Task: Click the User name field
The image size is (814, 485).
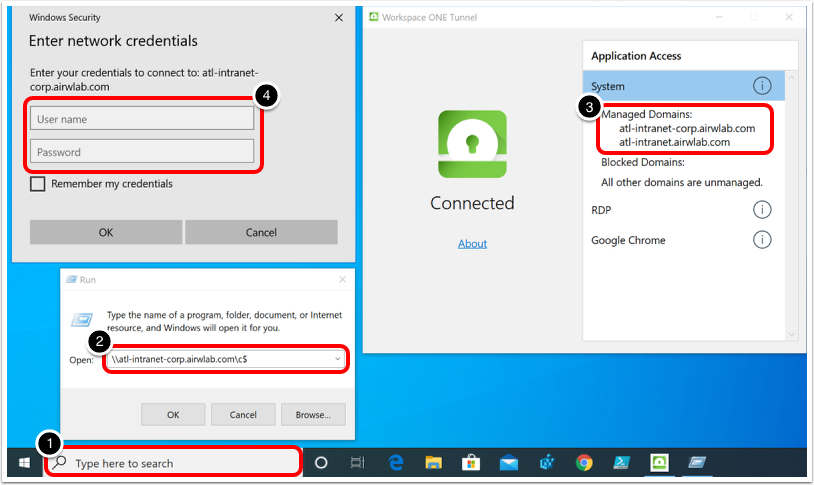Action: coord(141,119)
